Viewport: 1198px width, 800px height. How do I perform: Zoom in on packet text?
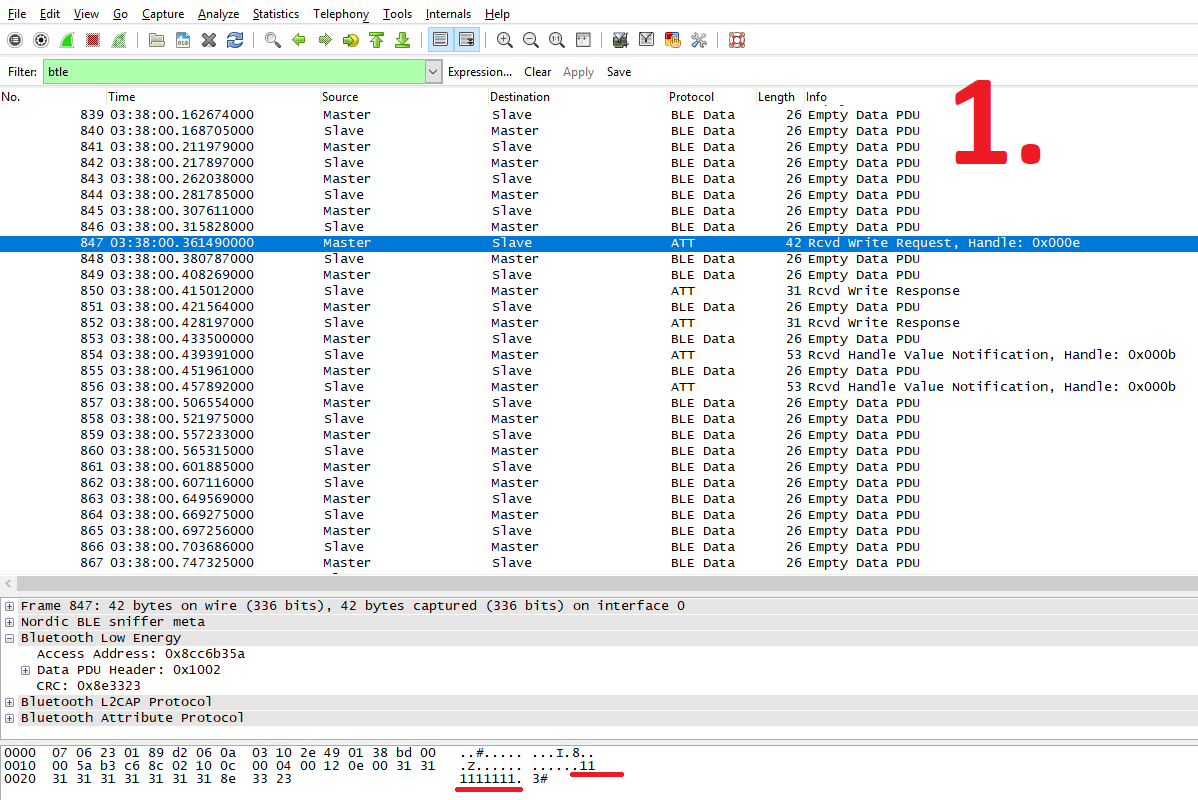point(504,40)
